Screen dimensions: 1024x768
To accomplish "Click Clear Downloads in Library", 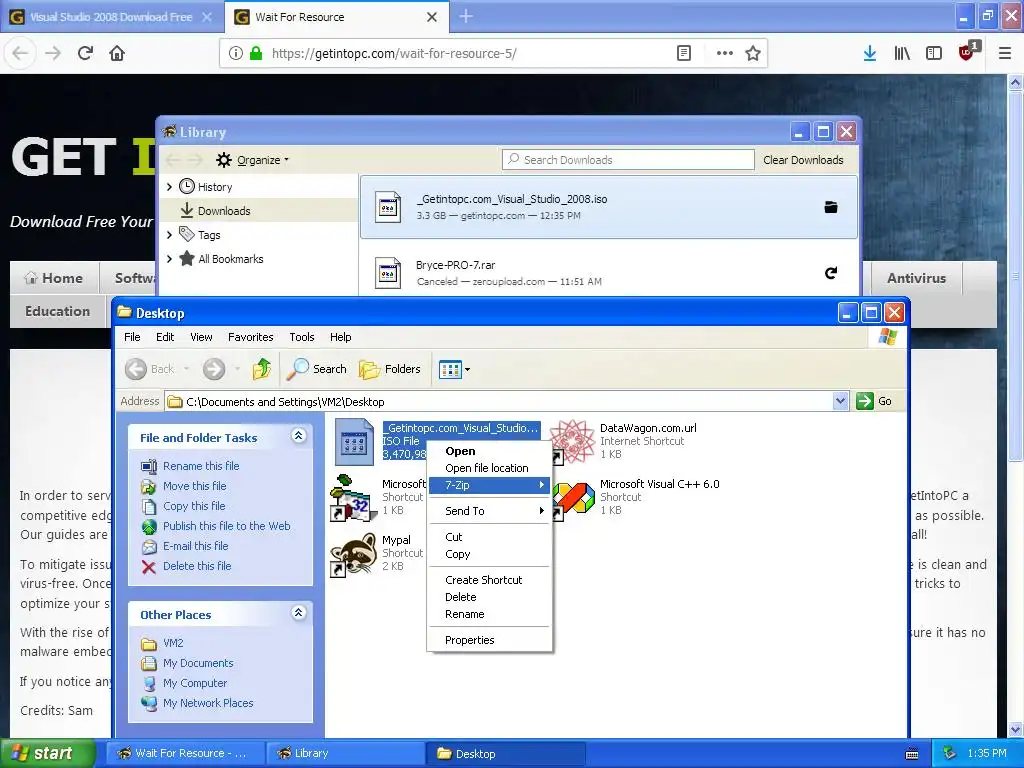I will tap(803, 160).
